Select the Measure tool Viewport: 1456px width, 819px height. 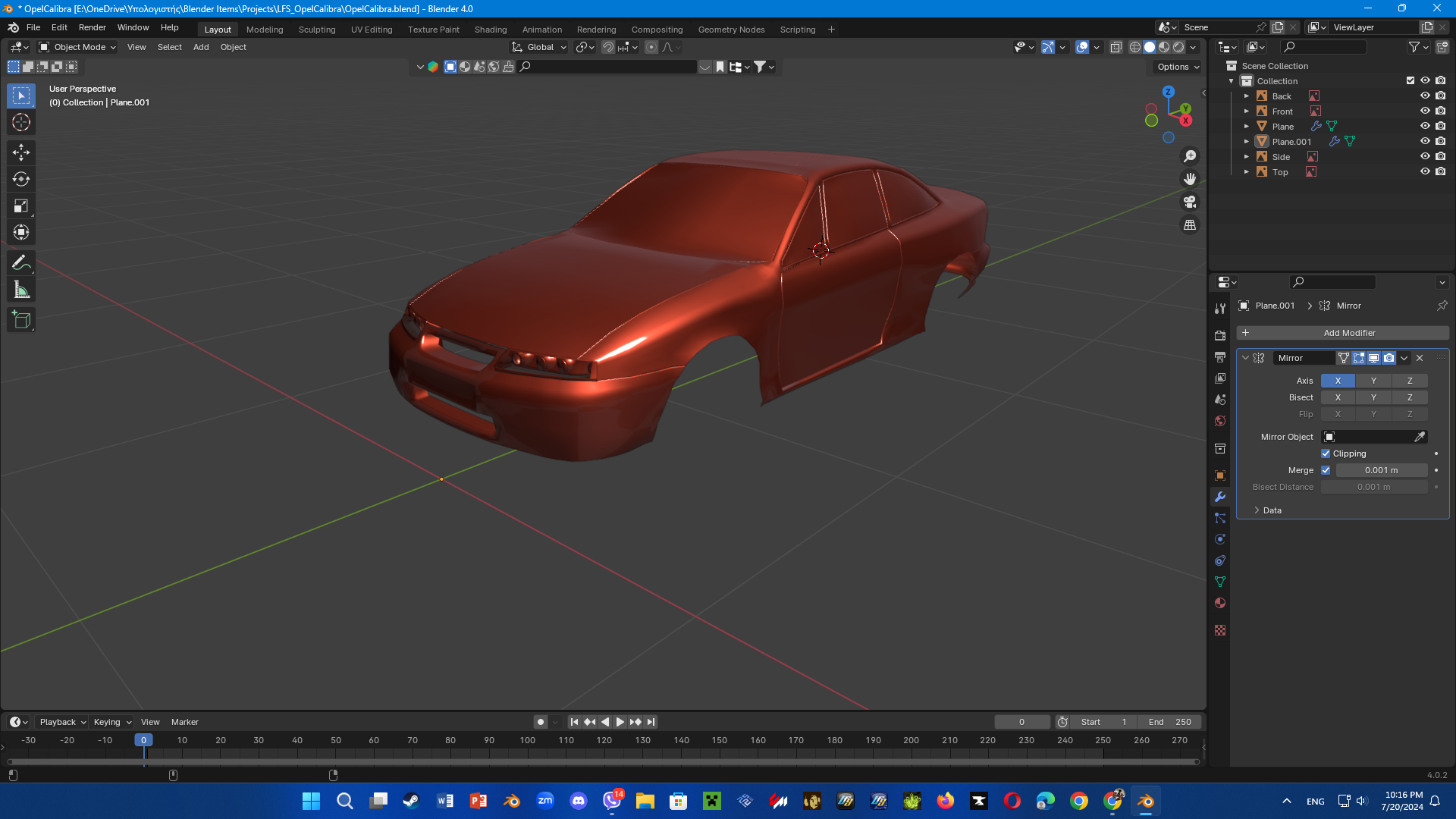click(21, 290)
